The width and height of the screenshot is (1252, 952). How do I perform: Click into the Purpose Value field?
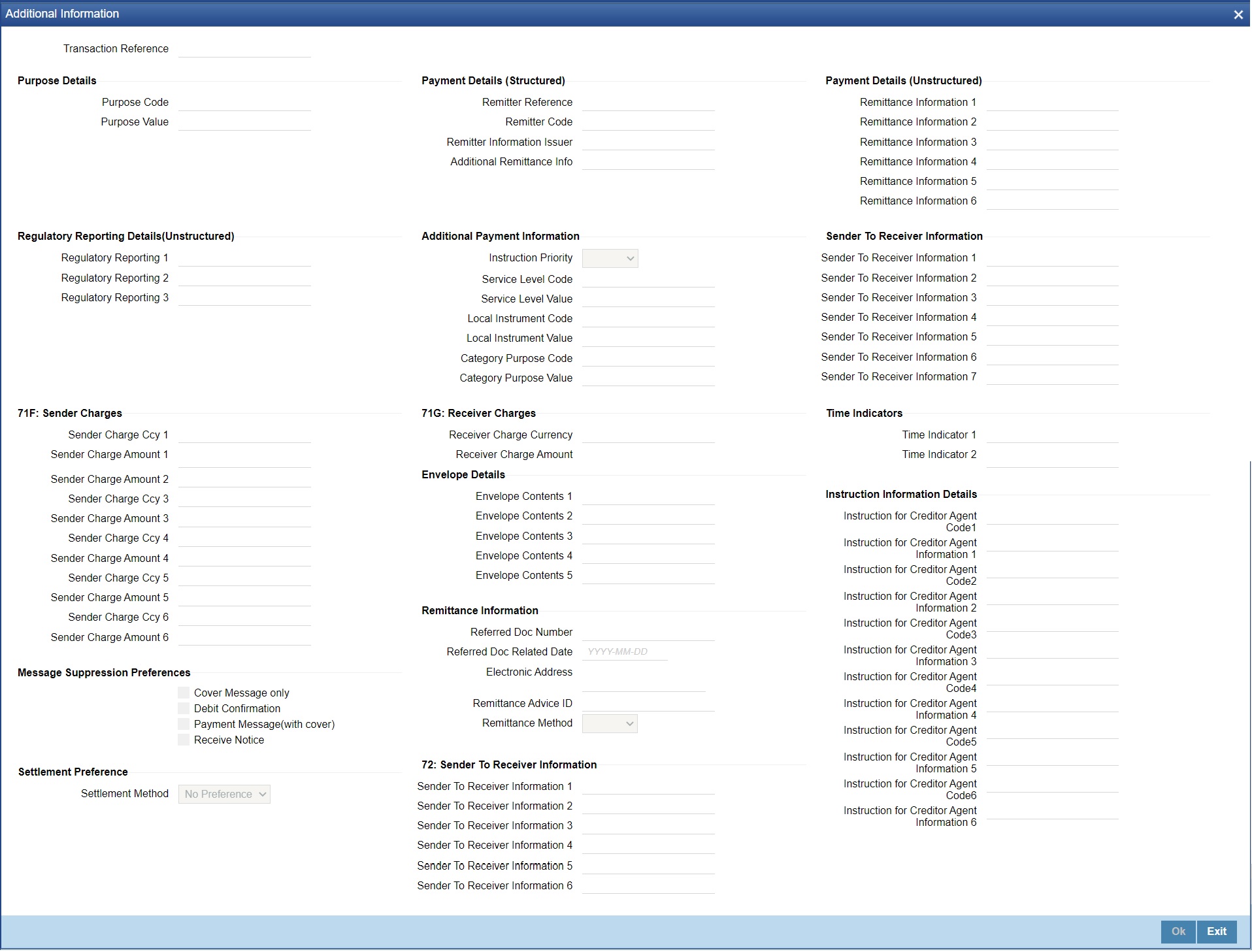(x=244, y=122)
